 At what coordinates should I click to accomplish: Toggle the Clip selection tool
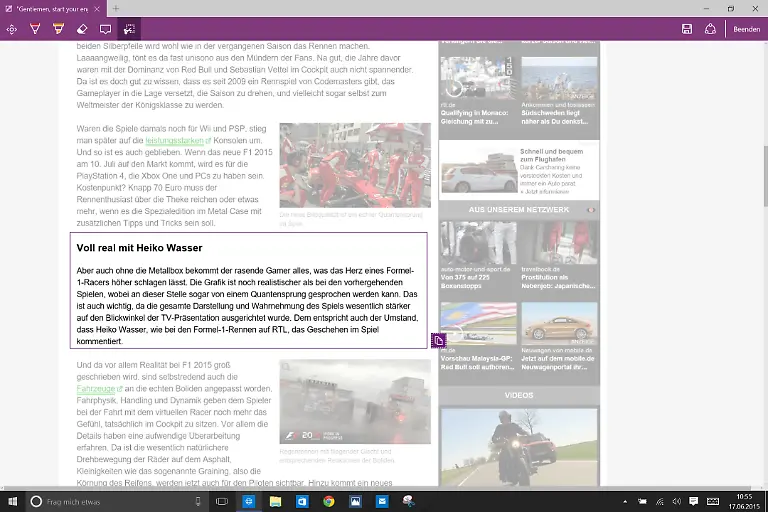click(130, 29)
